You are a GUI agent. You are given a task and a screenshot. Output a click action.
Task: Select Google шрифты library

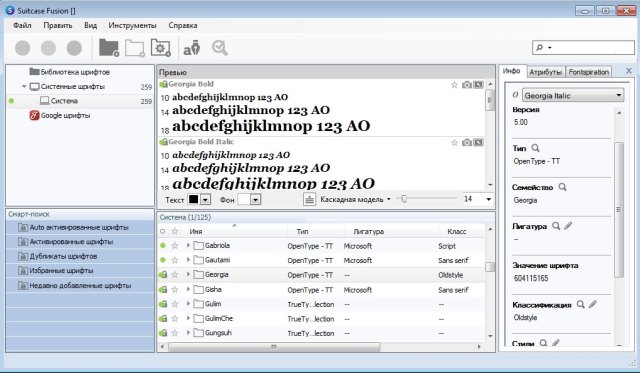point(65,115)
